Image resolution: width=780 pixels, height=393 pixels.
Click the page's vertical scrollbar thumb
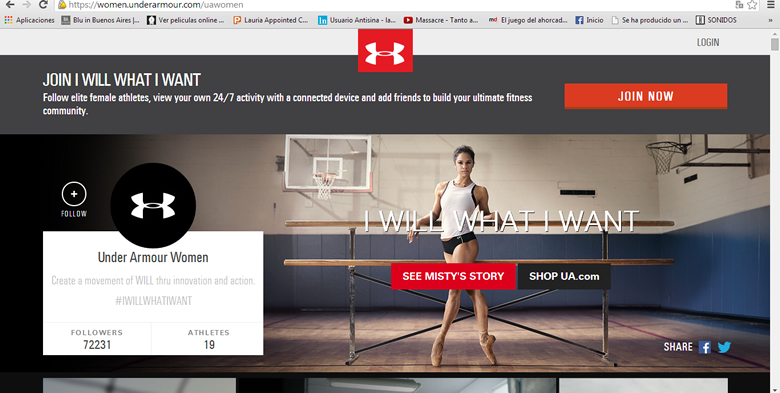[x=775, y=44]
